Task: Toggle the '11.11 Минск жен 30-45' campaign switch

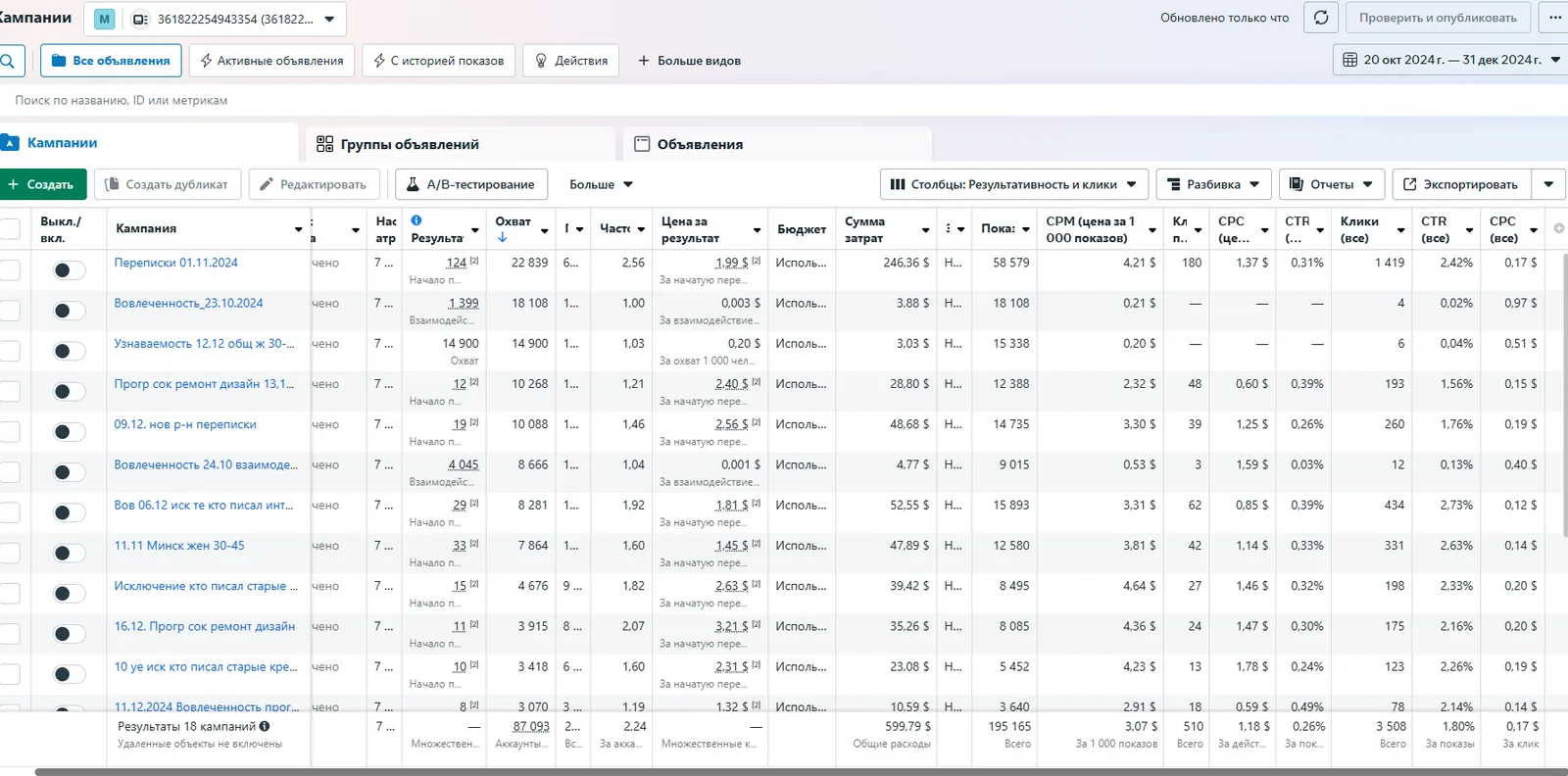Action: pos(69,554)
